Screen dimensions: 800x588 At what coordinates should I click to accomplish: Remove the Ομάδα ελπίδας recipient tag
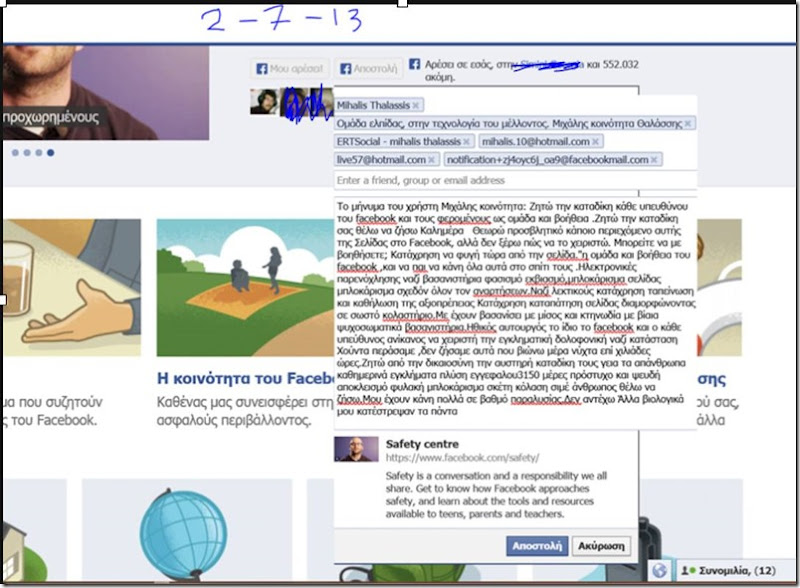tap(688, 124)
